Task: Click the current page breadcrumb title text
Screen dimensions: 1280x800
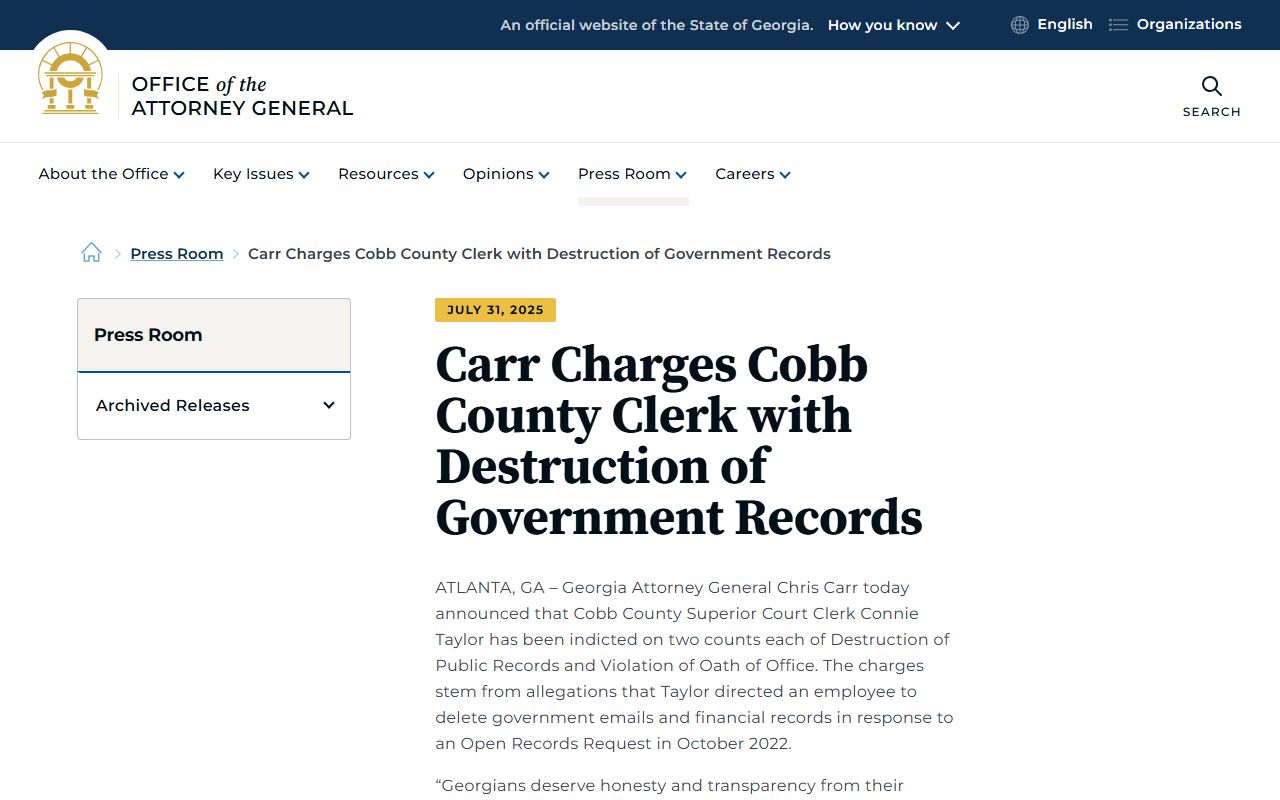Action: [539, 254]
